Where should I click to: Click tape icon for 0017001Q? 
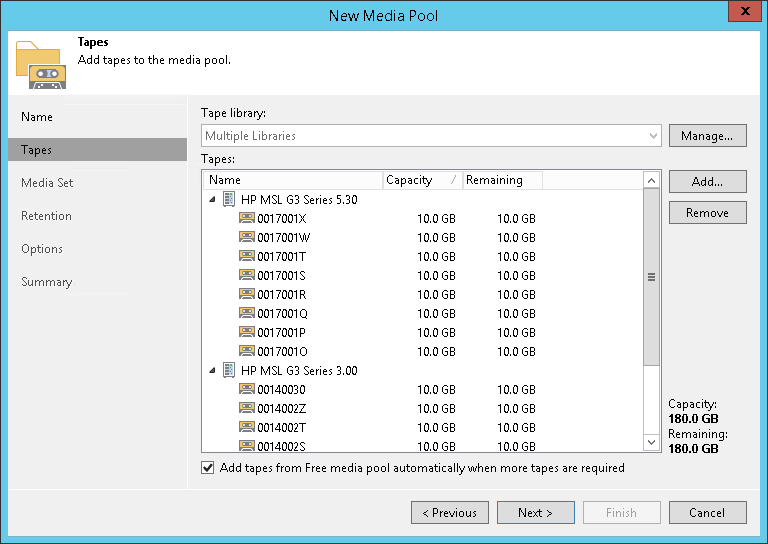246,313
